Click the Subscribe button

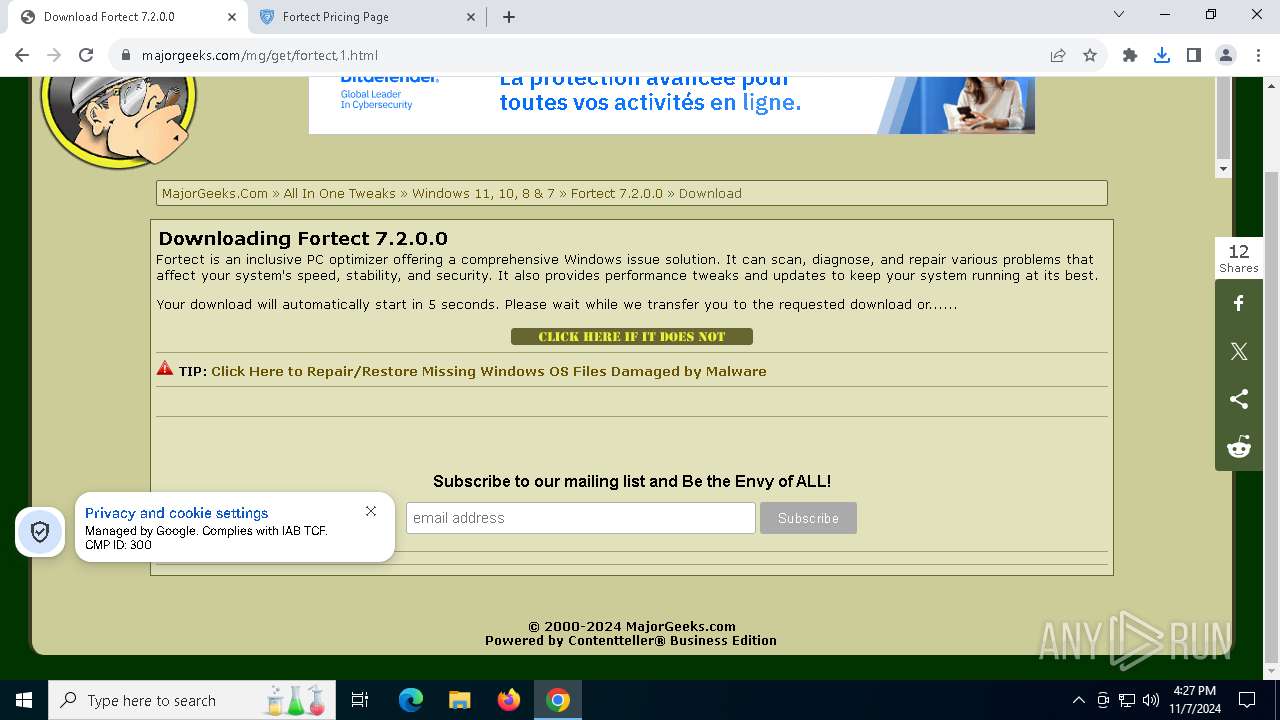[x=808, y=518]
